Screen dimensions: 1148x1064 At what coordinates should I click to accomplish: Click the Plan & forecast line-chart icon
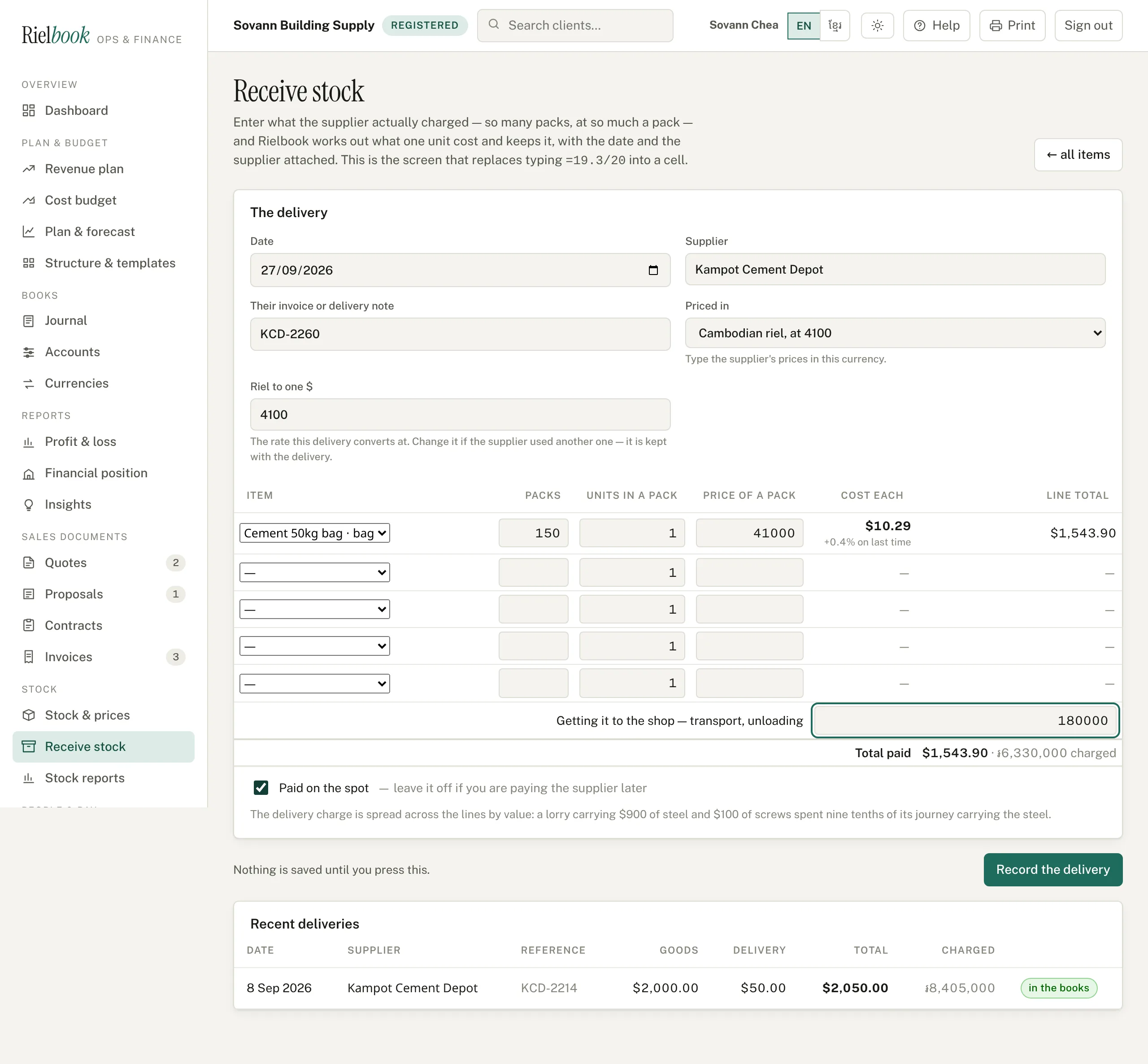[x=29, y=231]
